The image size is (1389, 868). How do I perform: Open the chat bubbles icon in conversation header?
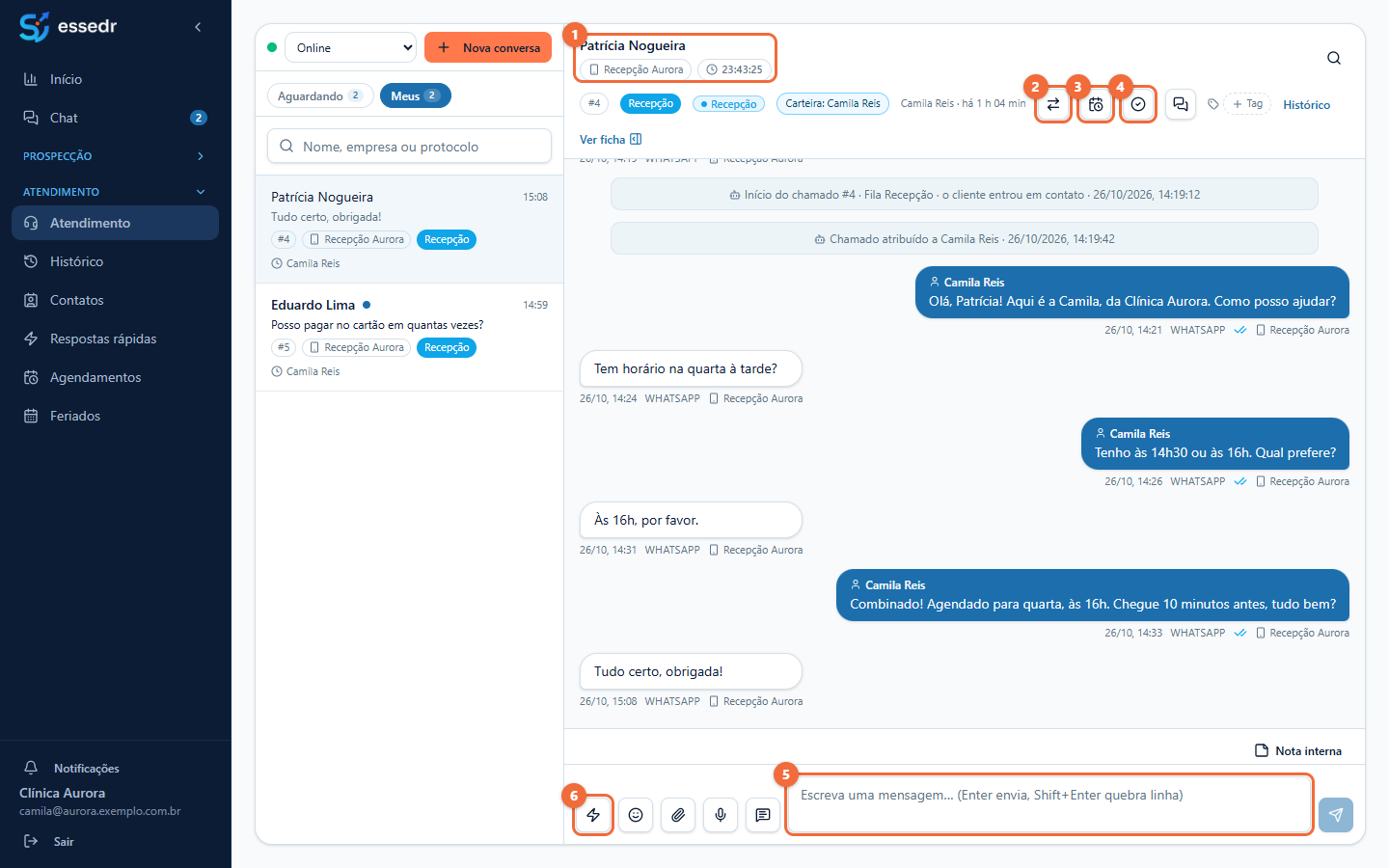coord(1181,104)
